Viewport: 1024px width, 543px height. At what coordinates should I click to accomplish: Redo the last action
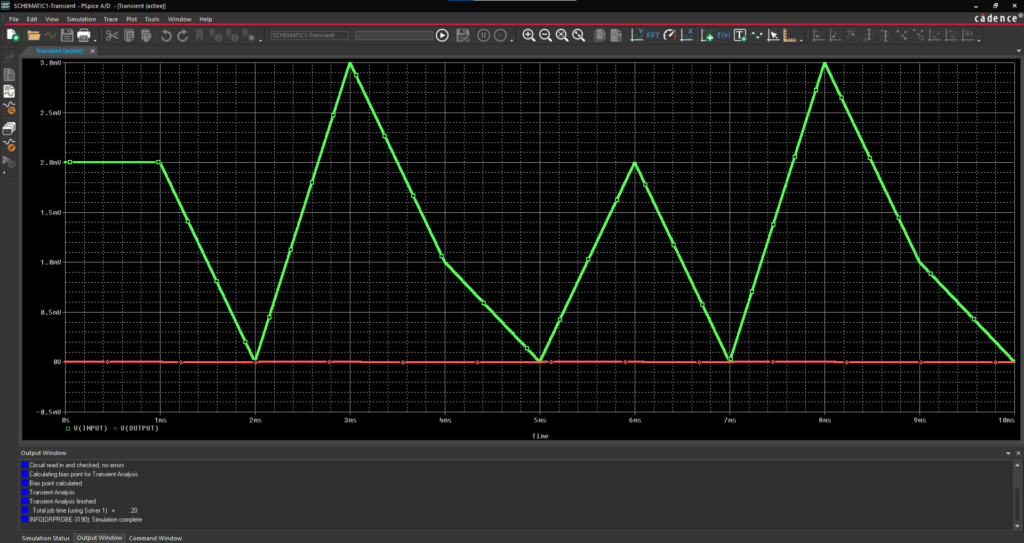[x=183, y=35]
